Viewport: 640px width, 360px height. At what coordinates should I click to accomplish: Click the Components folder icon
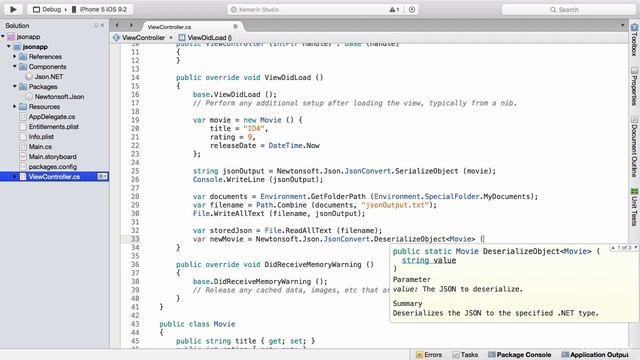tap(23, 67)
